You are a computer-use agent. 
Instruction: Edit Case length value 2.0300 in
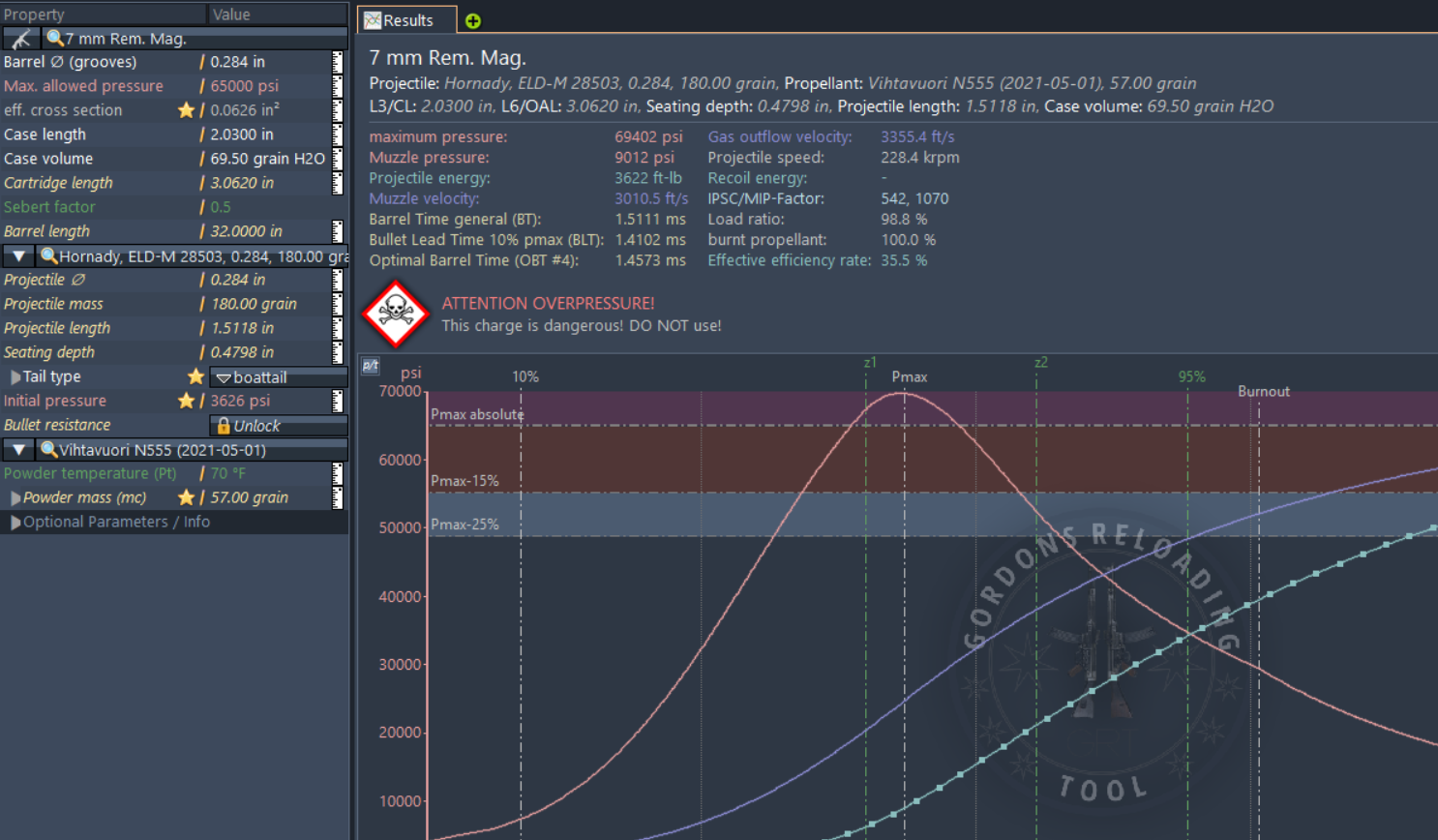(242, 135)
